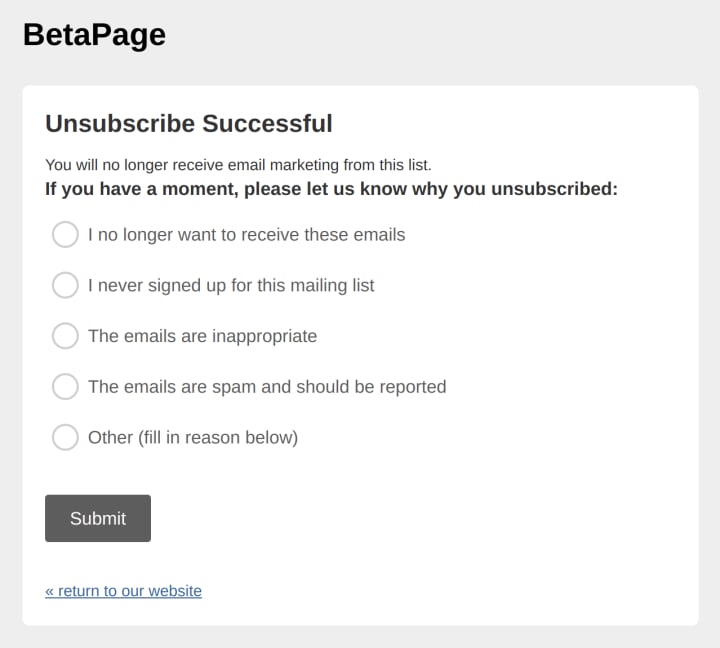This screenshot has width=720, height=648.
Task: Choose 'I never signed up' radio circle
Action: coord(65,285)
